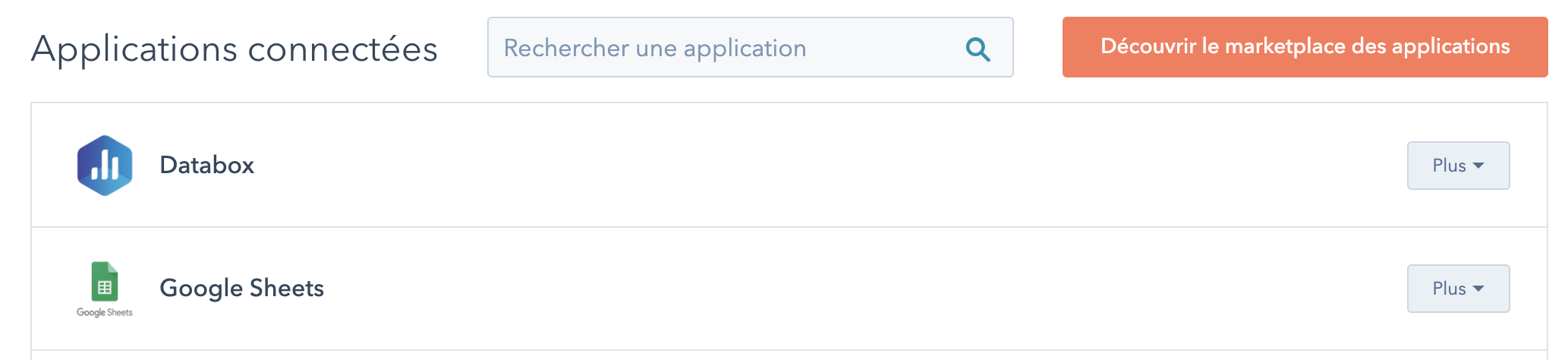
Task: Click the magnifying glass search icon
Action: [978, 49]
